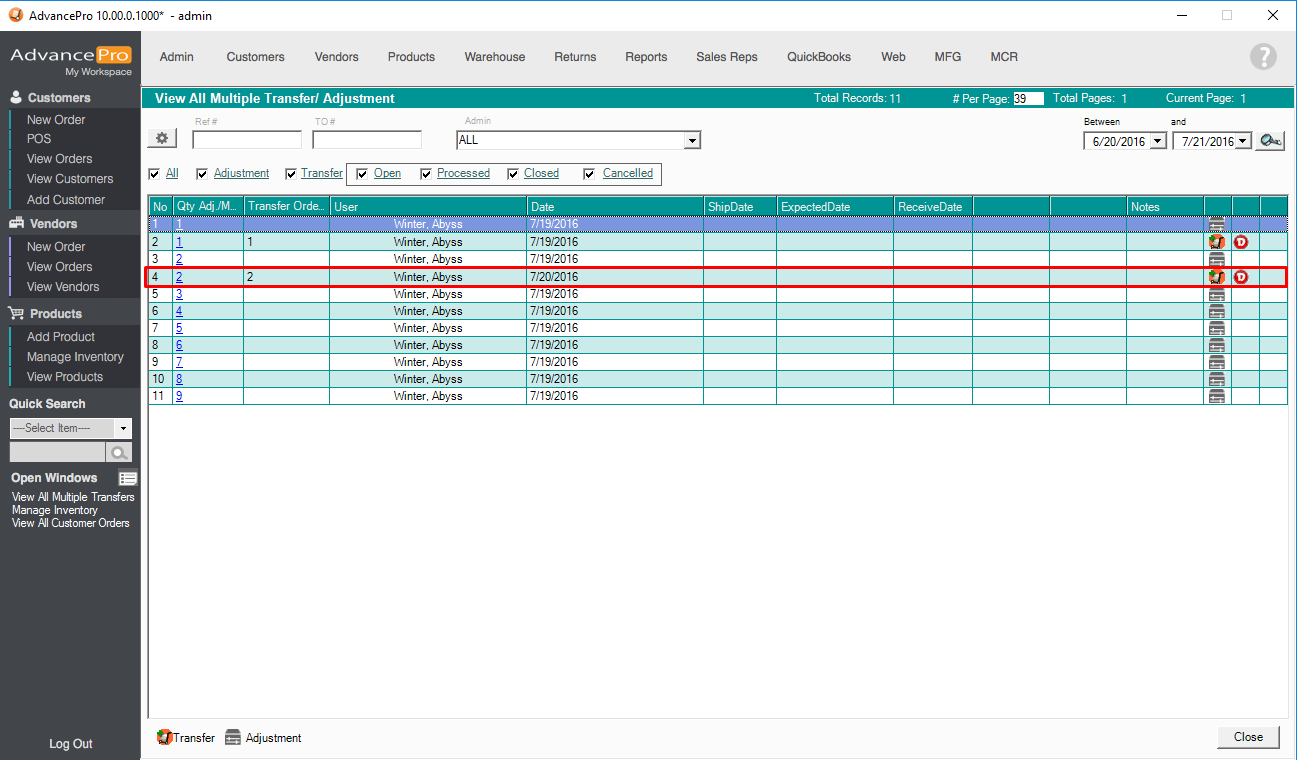Click the adjustment icon in row No 3
Screen dimensions: 1297x760
(x=1217, y=259)
